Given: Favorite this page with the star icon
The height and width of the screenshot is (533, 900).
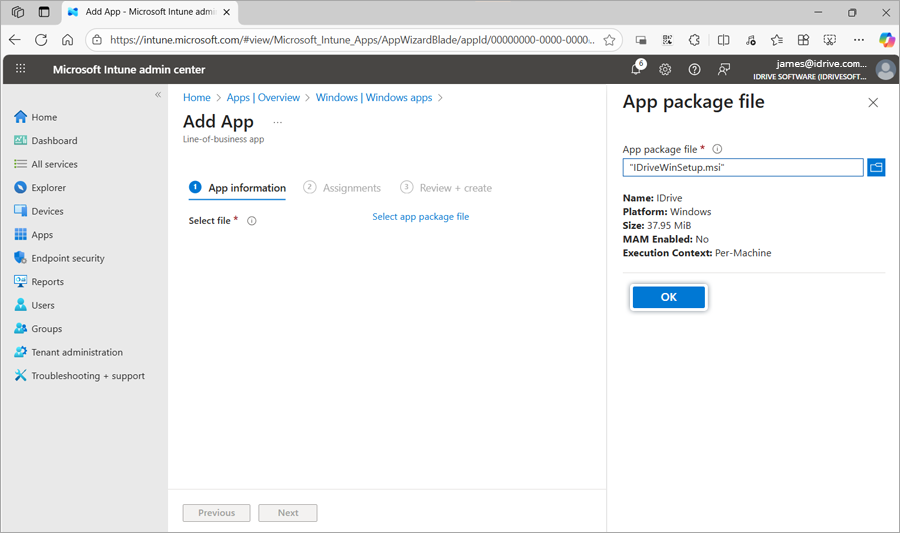Looking at the screenshot, I should [x=609, y=40].
